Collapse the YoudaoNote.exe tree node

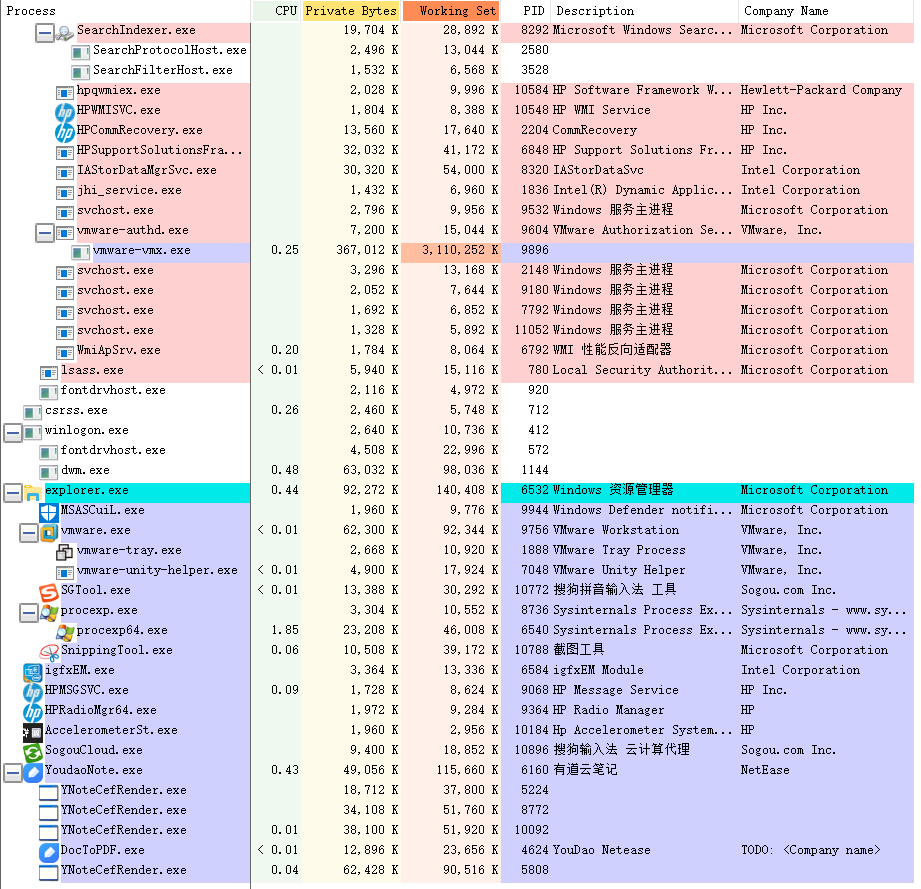coord(13,773)
